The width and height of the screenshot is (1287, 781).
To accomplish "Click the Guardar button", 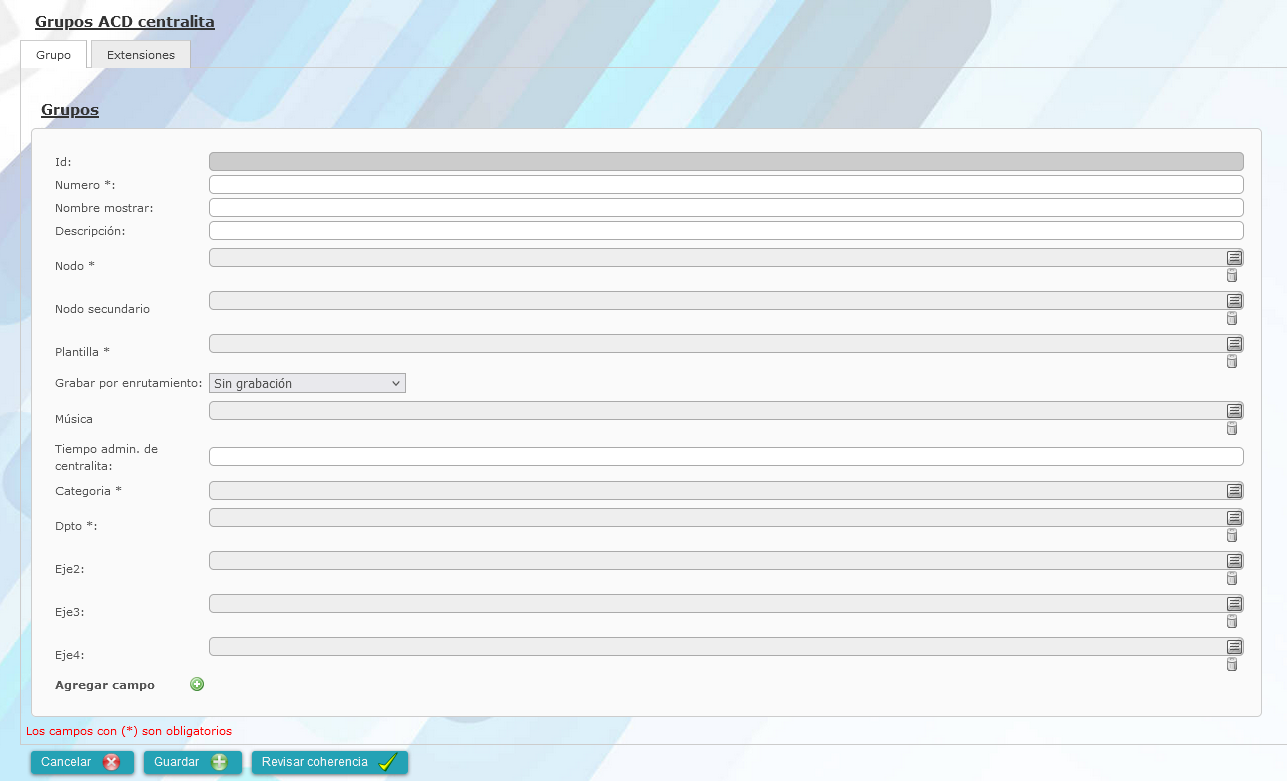I will 193,762.
